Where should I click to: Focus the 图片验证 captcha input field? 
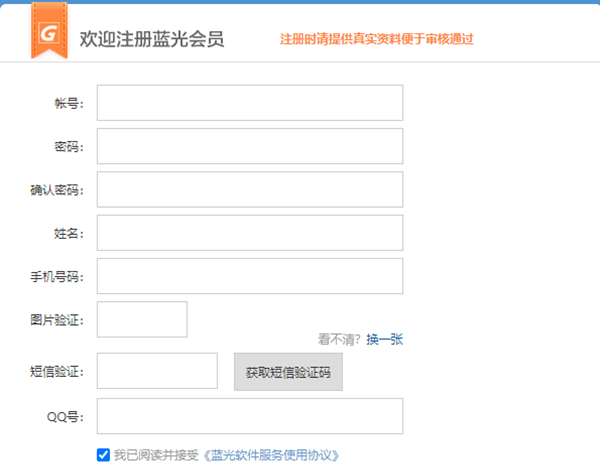coord(142,320)
